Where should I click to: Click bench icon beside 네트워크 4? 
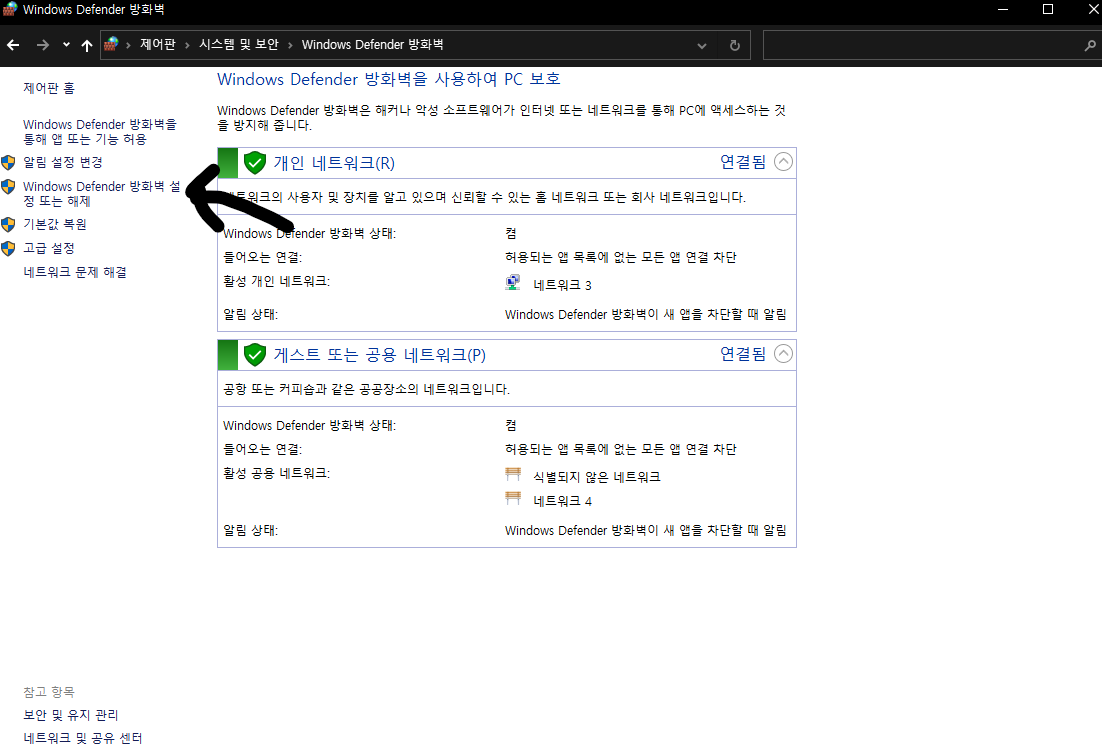(x=513, y=498)
